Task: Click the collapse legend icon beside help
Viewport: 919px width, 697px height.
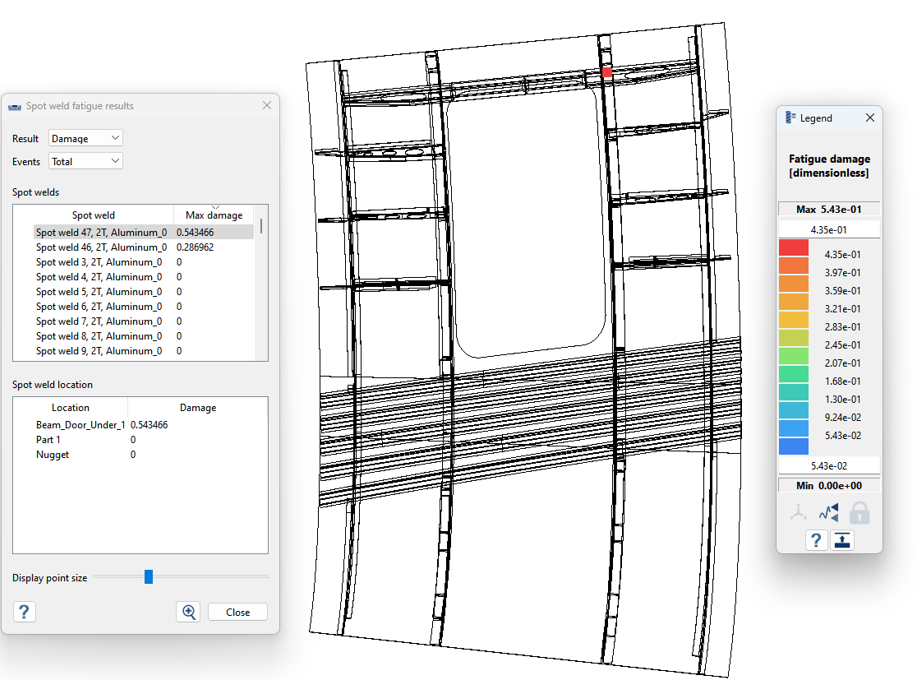Action: pyautogui.click(x=843, y=540)
